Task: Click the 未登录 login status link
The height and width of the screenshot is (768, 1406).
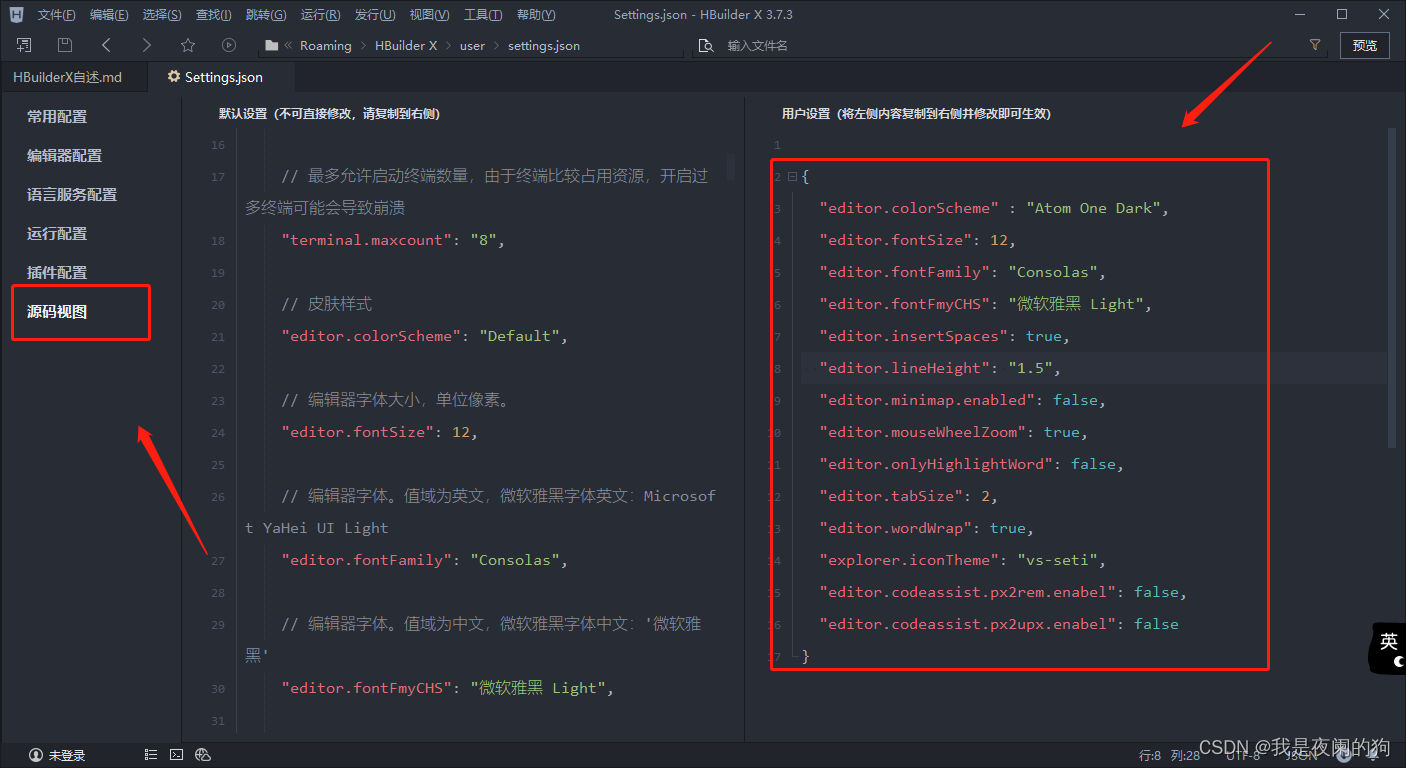Action: [x=66, y=755]
